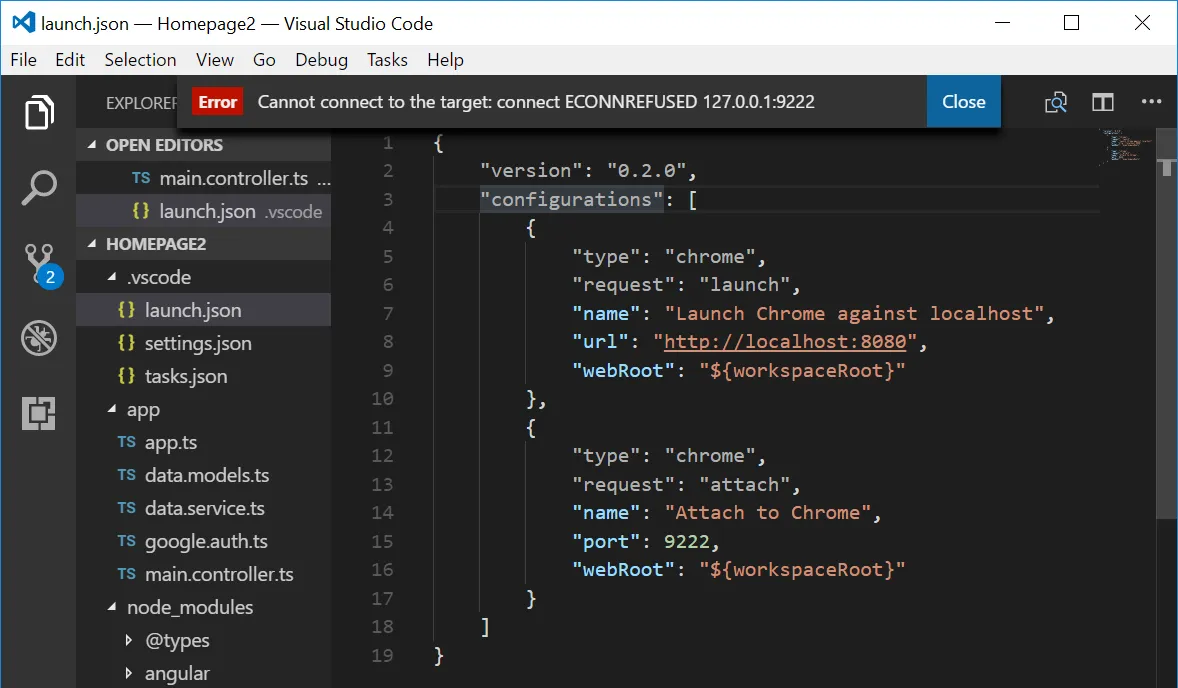Click line number 10 in gutter
Screen dimensions: 1178x688
(382, 399)
